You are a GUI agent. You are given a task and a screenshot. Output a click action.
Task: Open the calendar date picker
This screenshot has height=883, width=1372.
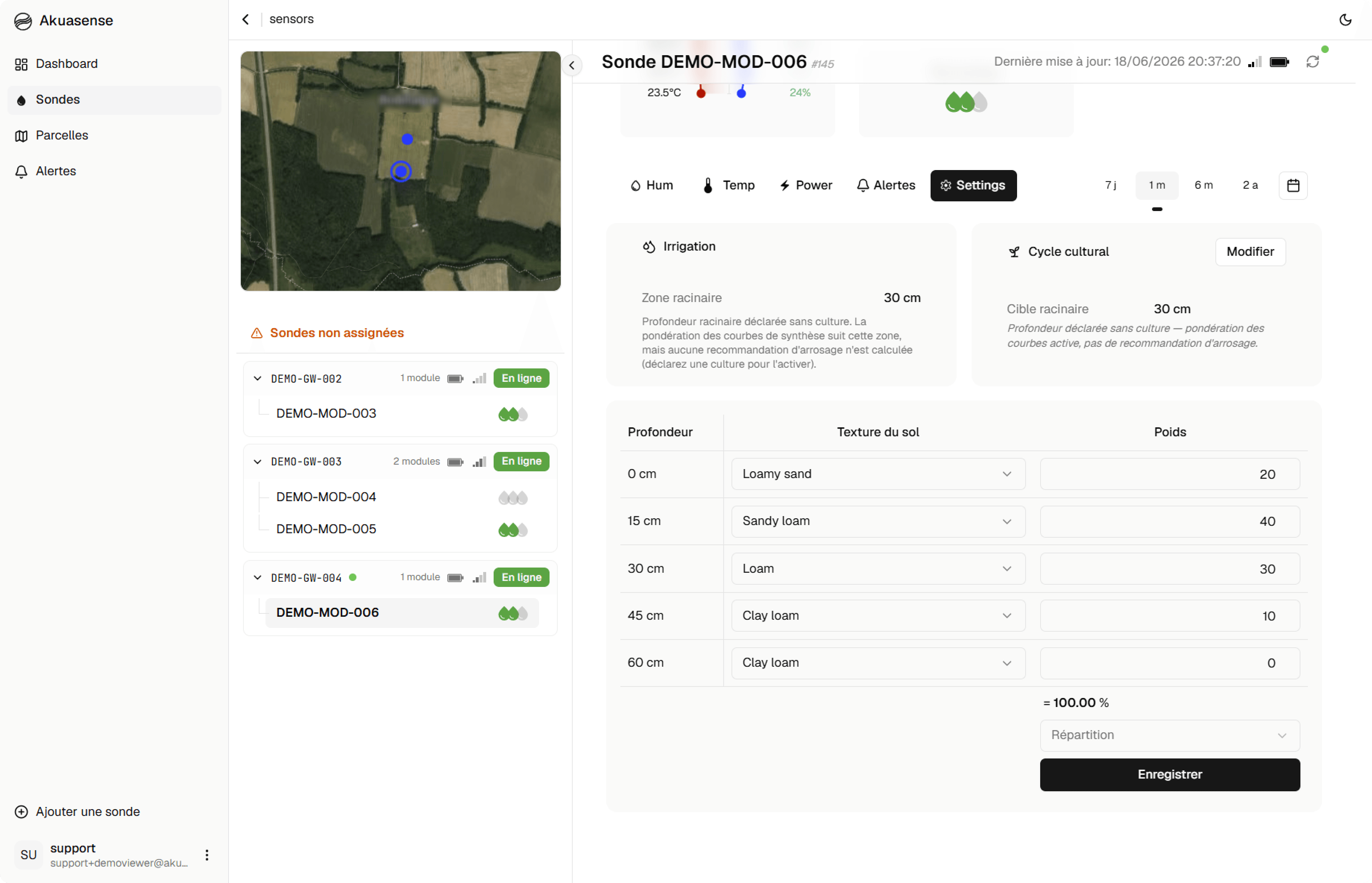(x=1293, y=186)
